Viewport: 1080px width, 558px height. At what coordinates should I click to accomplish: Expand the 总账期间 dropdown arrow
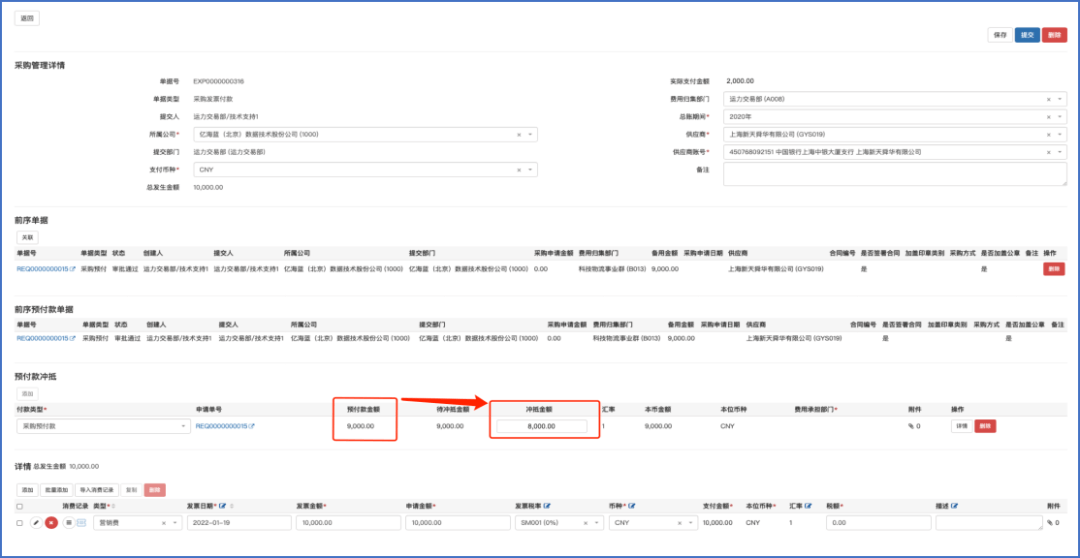[x=1059, y=117]
